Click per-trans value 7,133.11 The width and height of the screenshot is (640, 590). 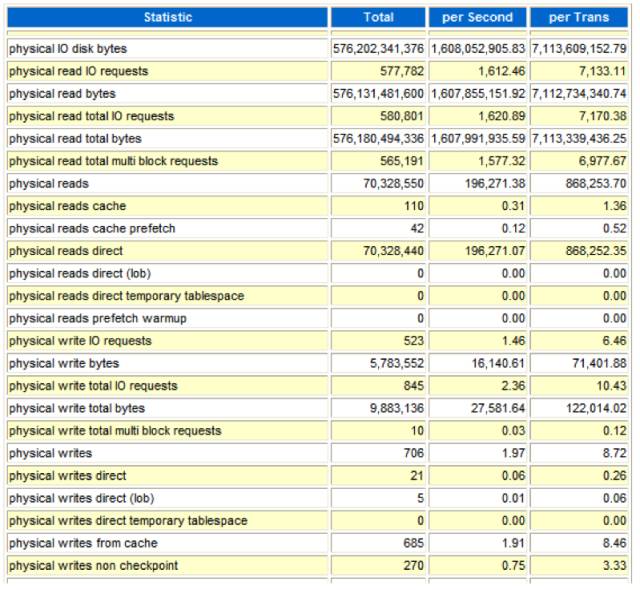coord(602,71)
